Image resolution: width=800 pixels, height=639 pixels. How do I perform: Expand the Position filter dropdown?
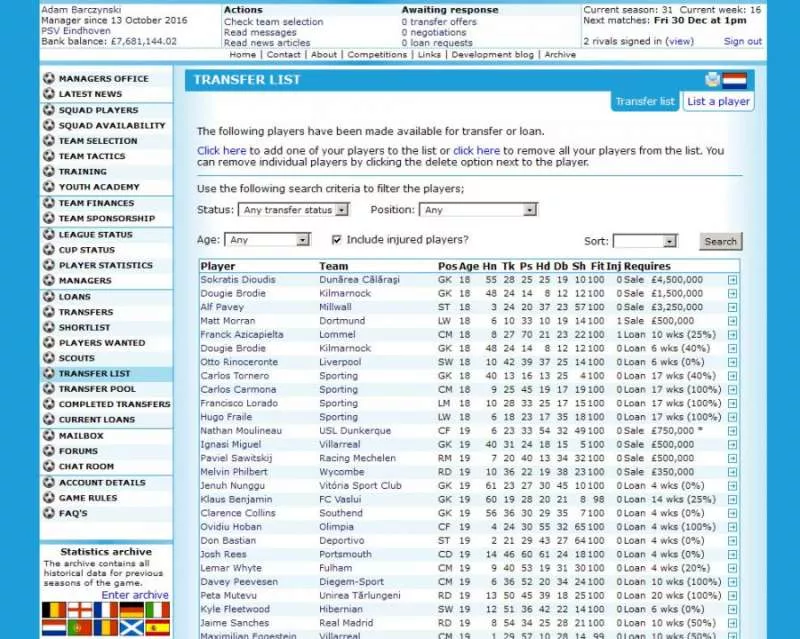[x=479, y=210]
